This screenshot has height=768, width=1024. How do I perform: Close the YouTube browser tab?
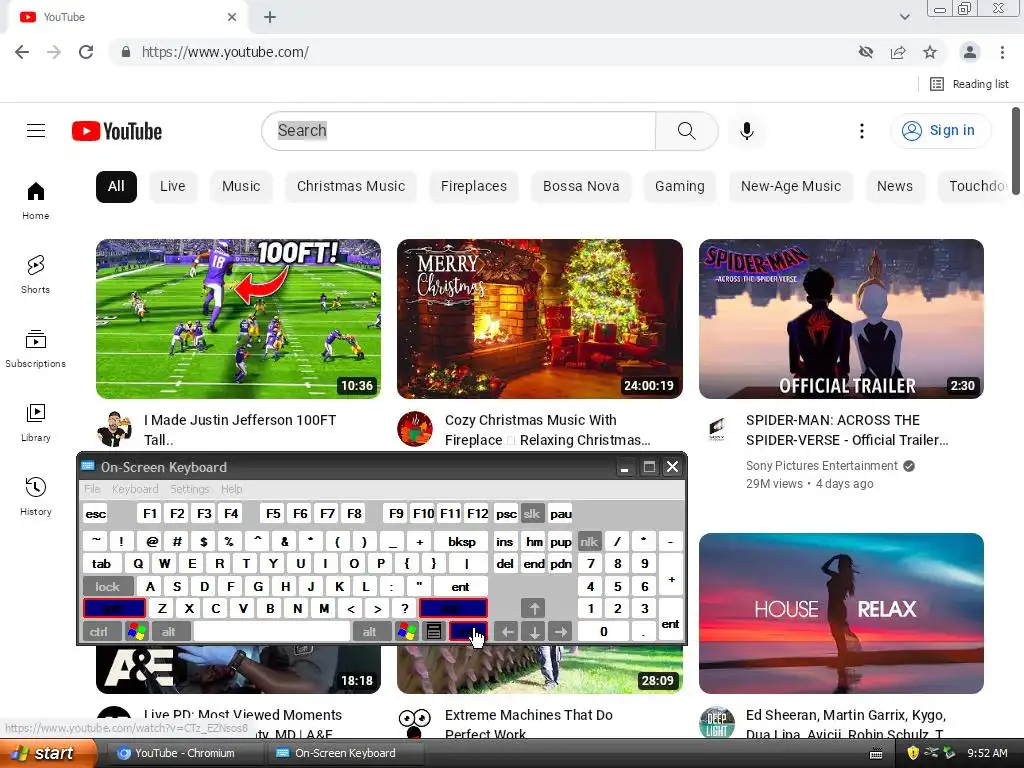232,17
